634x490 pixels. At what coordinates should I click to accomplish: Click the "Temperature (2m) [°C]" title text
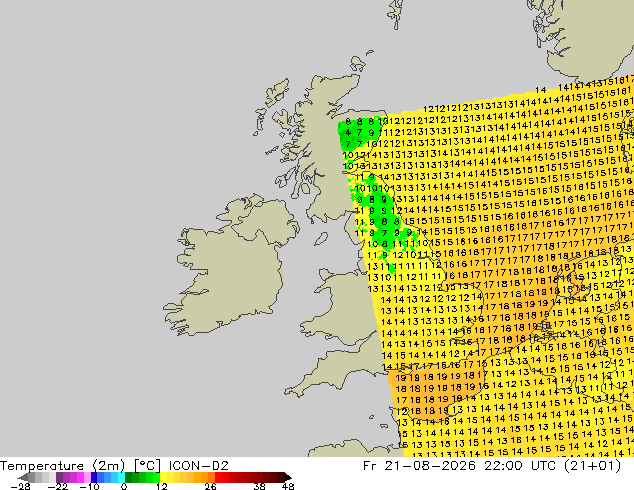pos(80,466)
